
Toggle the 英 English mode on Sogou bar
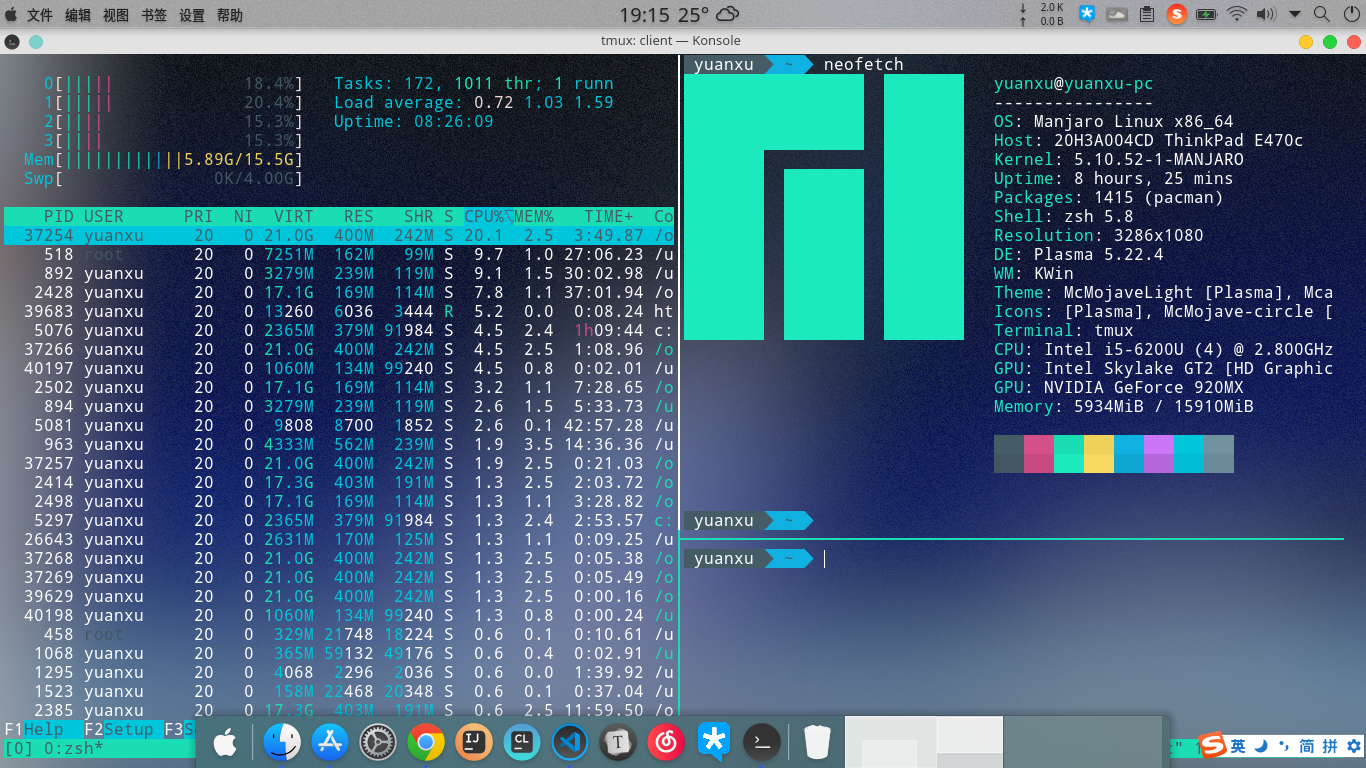click(1238, 746)
